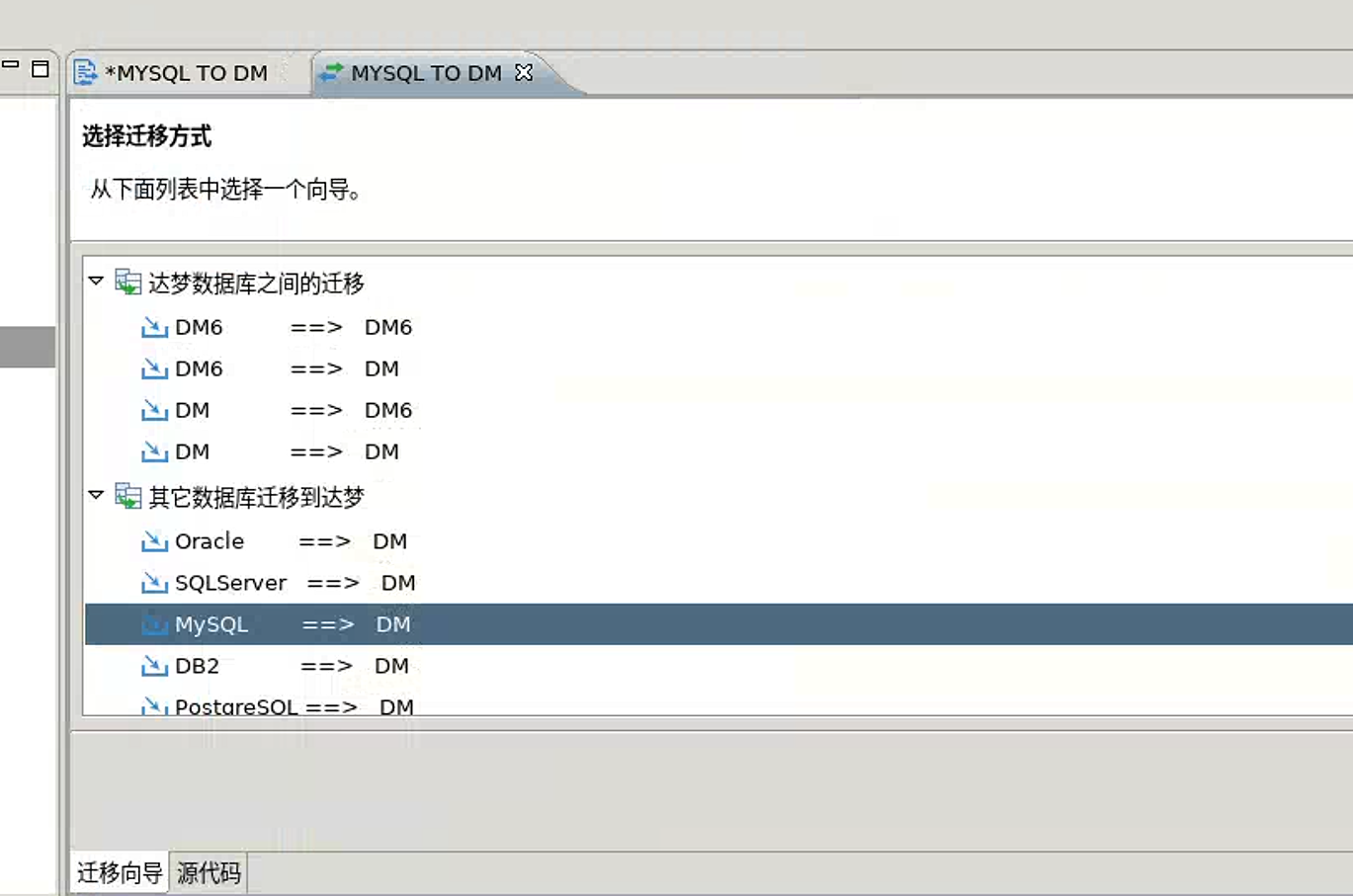This screenshot has height=896, width=1353.
Task: Click the MYSQL TO DM tab transfer icon
Action: click(331, 72)
